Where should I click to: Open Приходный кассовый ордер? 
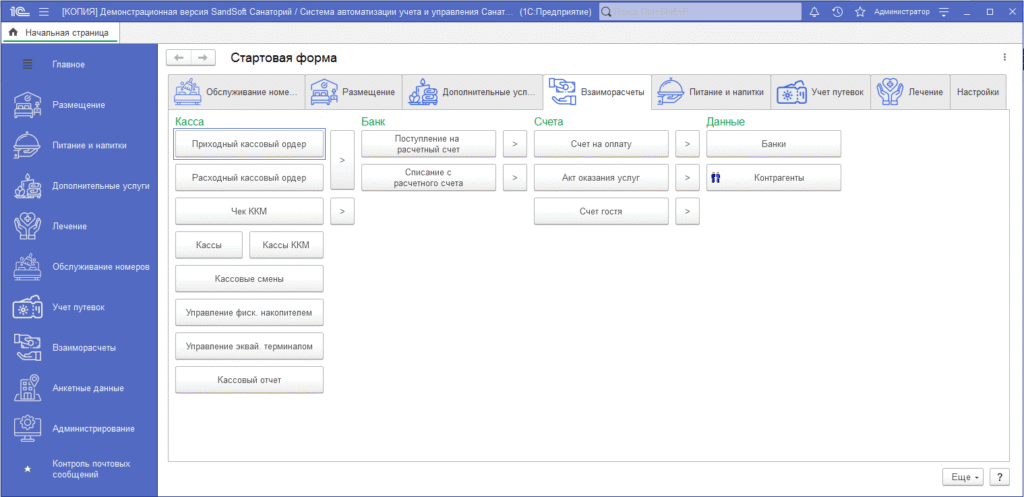(x=249, y=144)
